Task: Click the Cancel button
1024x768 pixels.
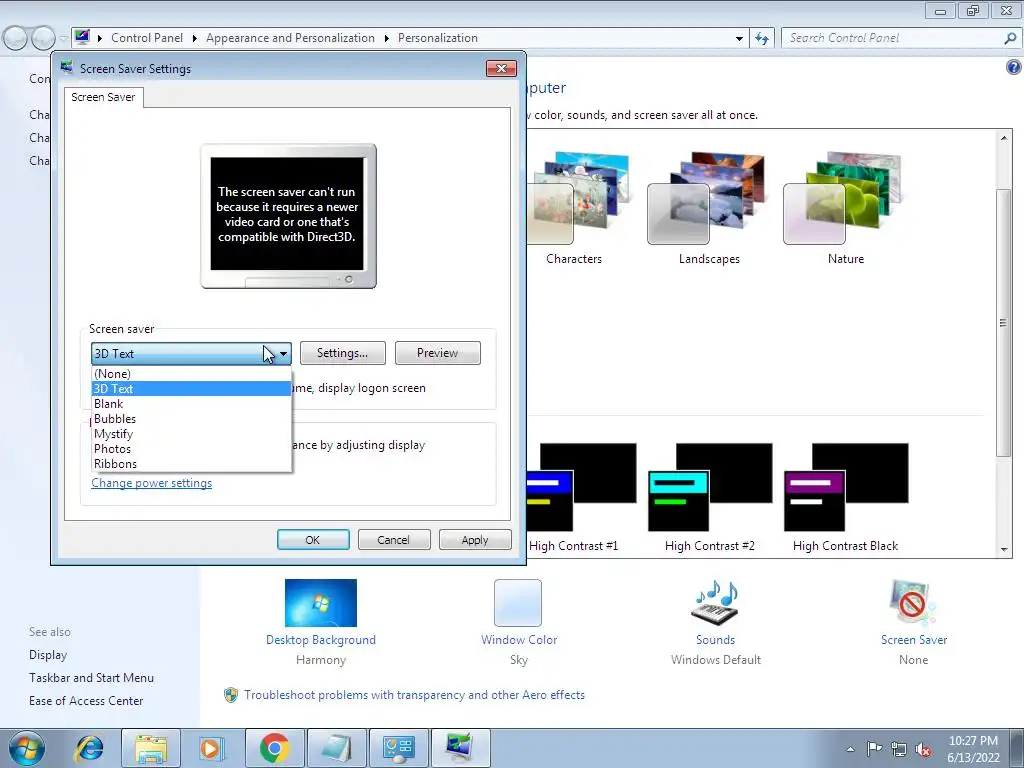Action: click(394, 540)
